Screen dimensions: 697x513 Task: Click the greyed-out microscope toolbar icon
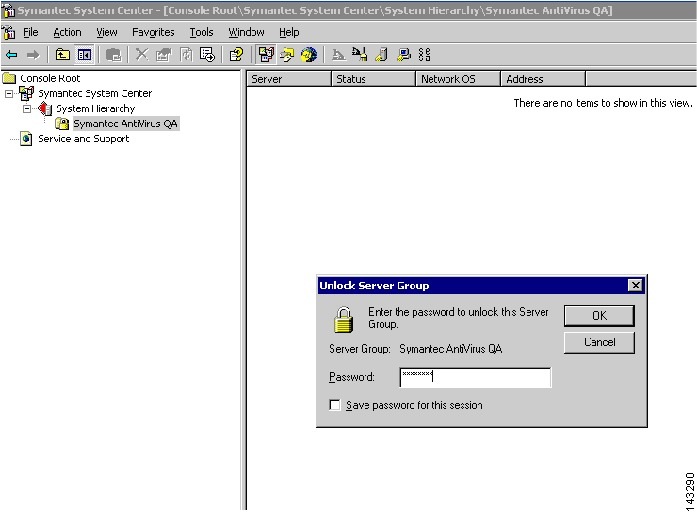(338, 55)
